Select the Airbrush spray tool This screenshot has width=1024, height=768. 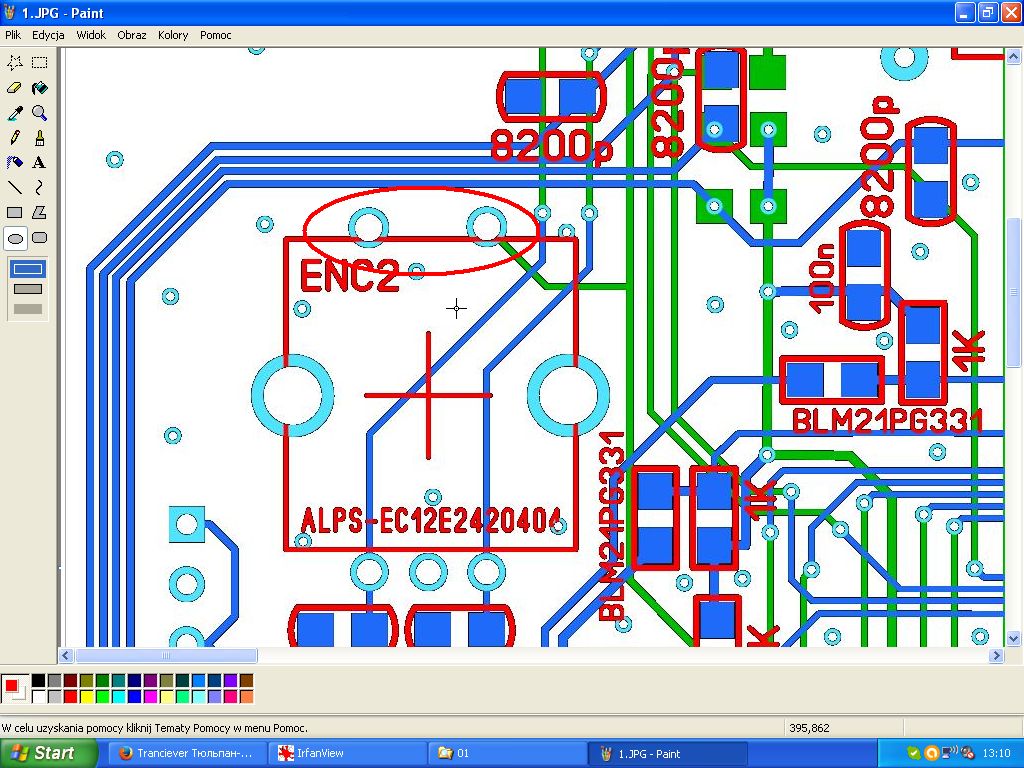click(x=15, y=163)
